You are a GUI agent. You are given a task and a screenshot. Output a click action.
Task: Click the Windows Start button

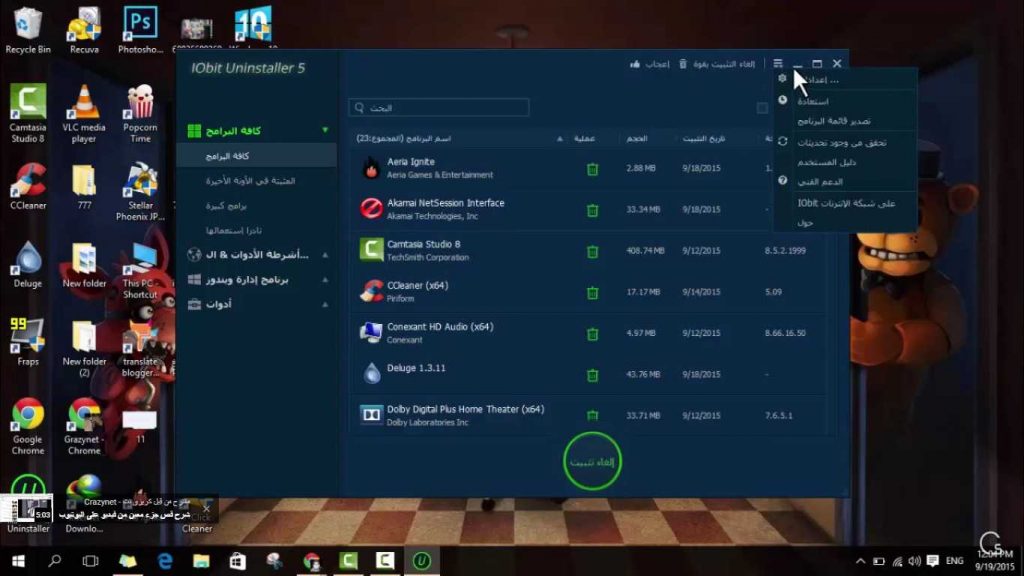tap(18, 560)
